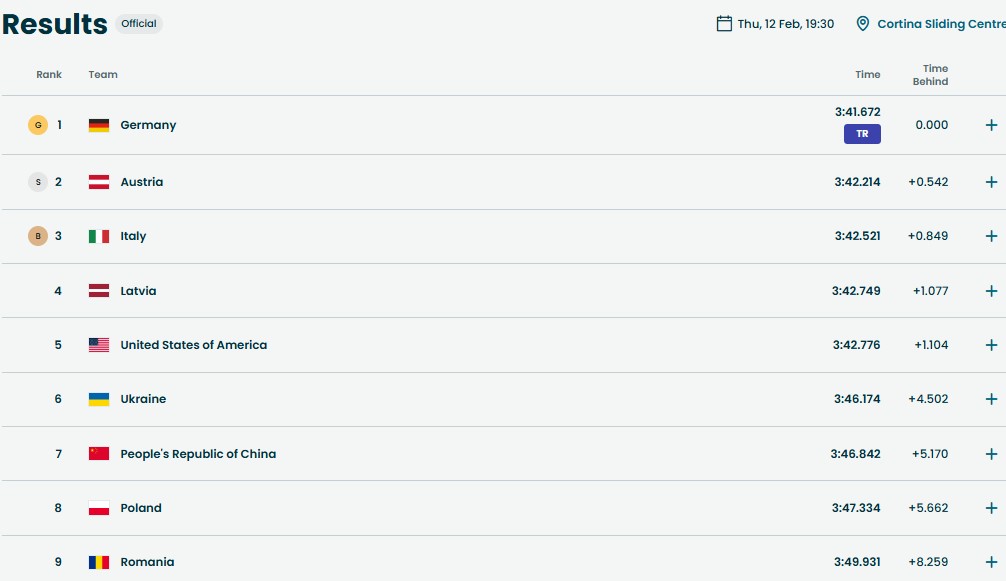Click the TR track record badge
Image resolution: width=1006 pixels, height=581 pixels.
(x=862, y=134)
